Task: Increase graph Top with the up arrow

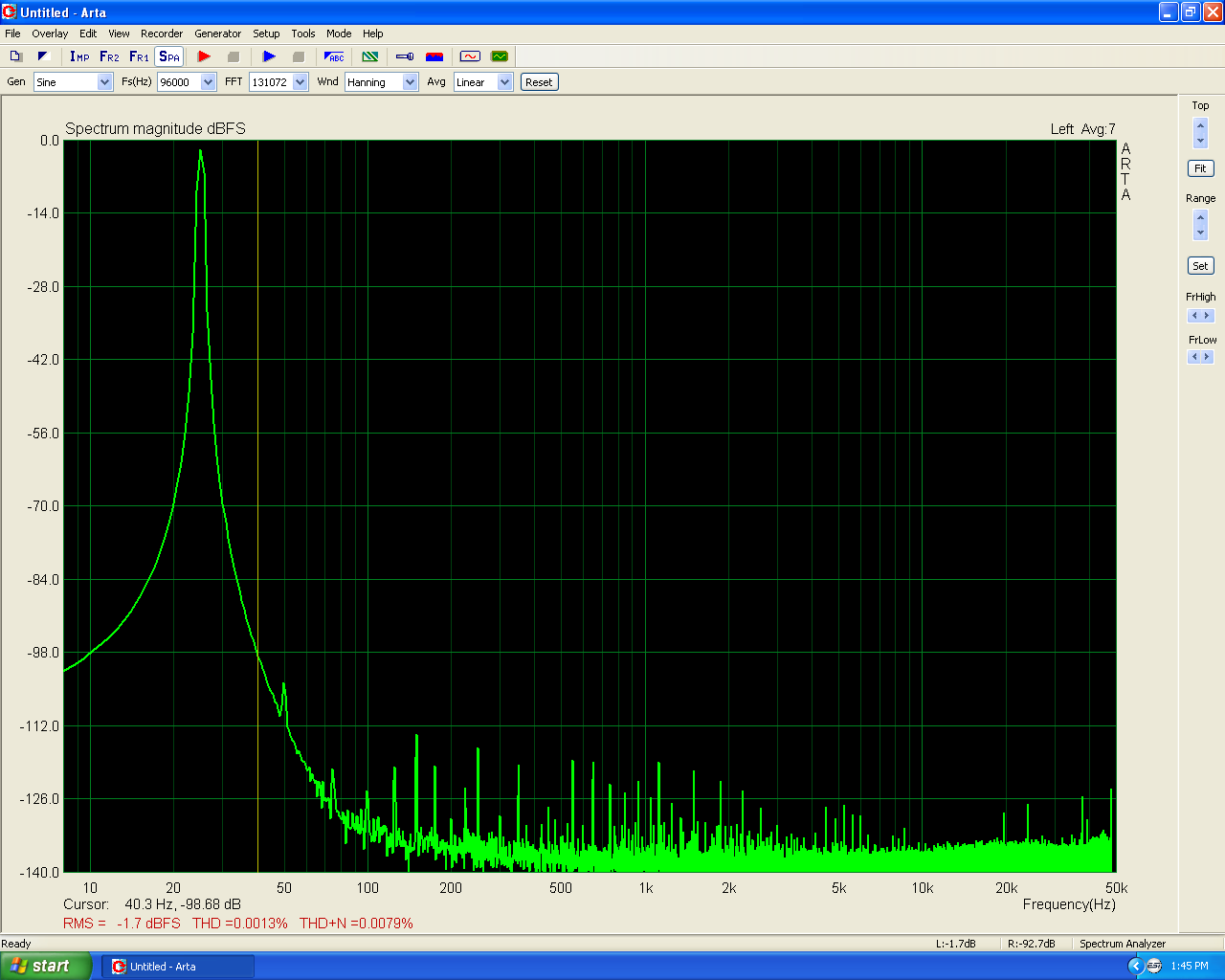Action: 1201,126
